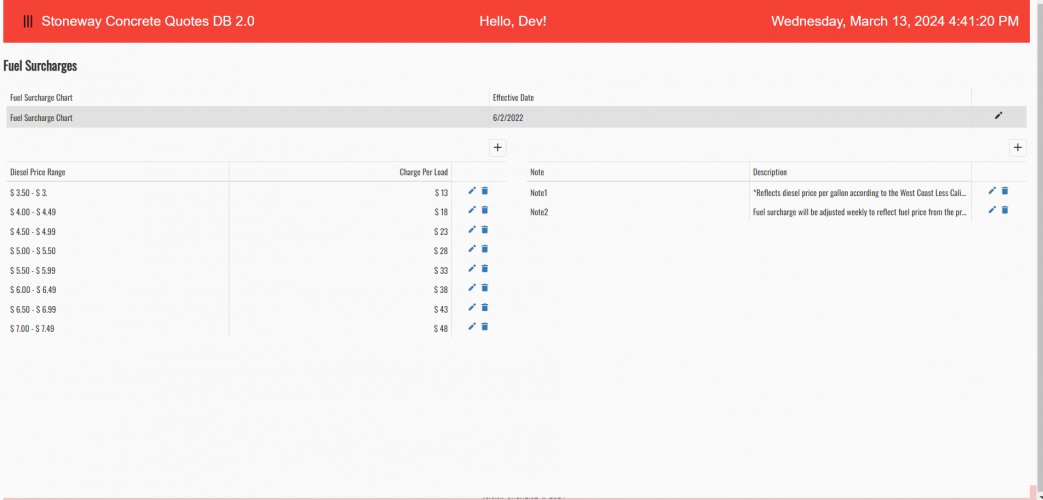
Task: Edit the $ 6.00 - $ 6.49 range
Action: [x=472, y=288]
